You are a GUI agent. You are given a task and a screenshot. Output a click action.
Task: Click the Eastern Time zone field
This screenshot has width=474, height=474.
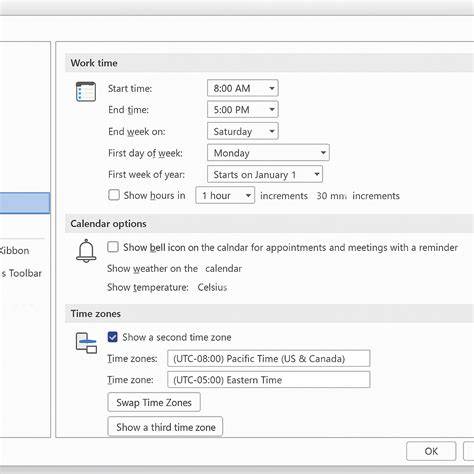pyautogui.click(x=269, y=380)
